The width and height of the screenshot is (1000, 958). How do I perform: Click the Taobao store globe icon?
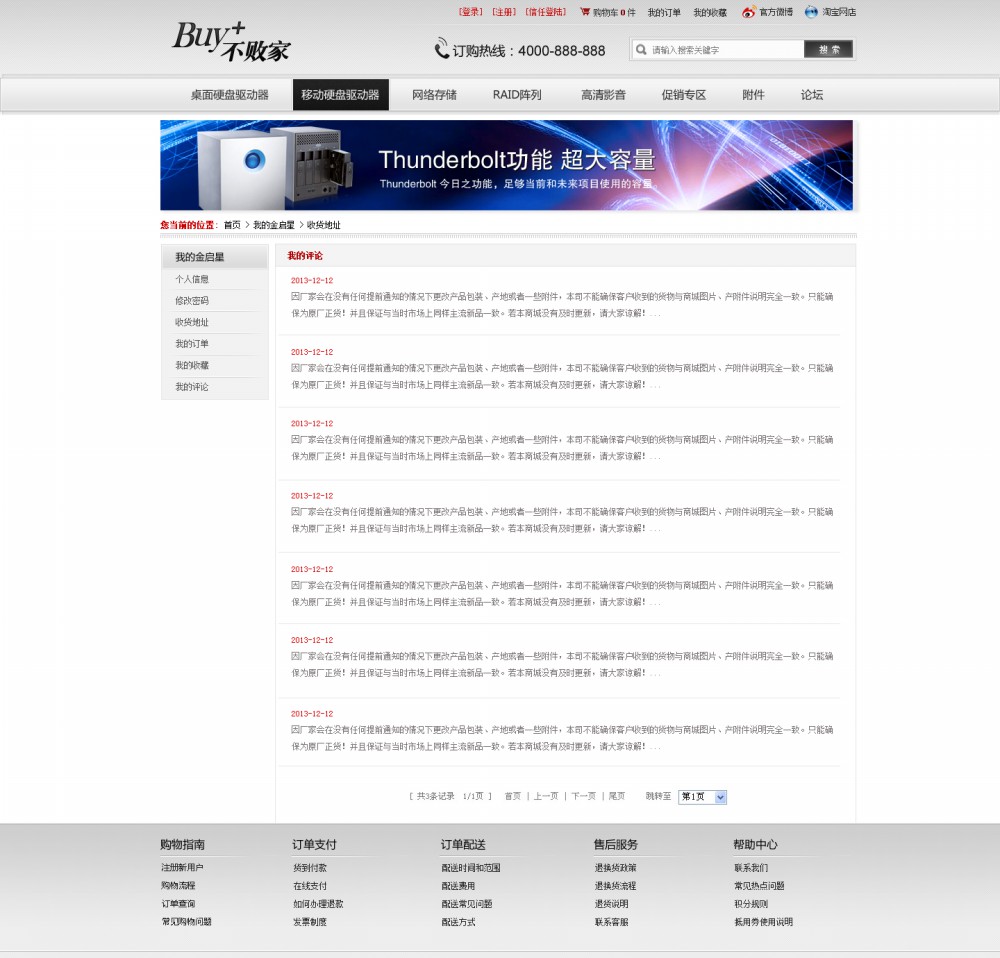tap(811, 12)
